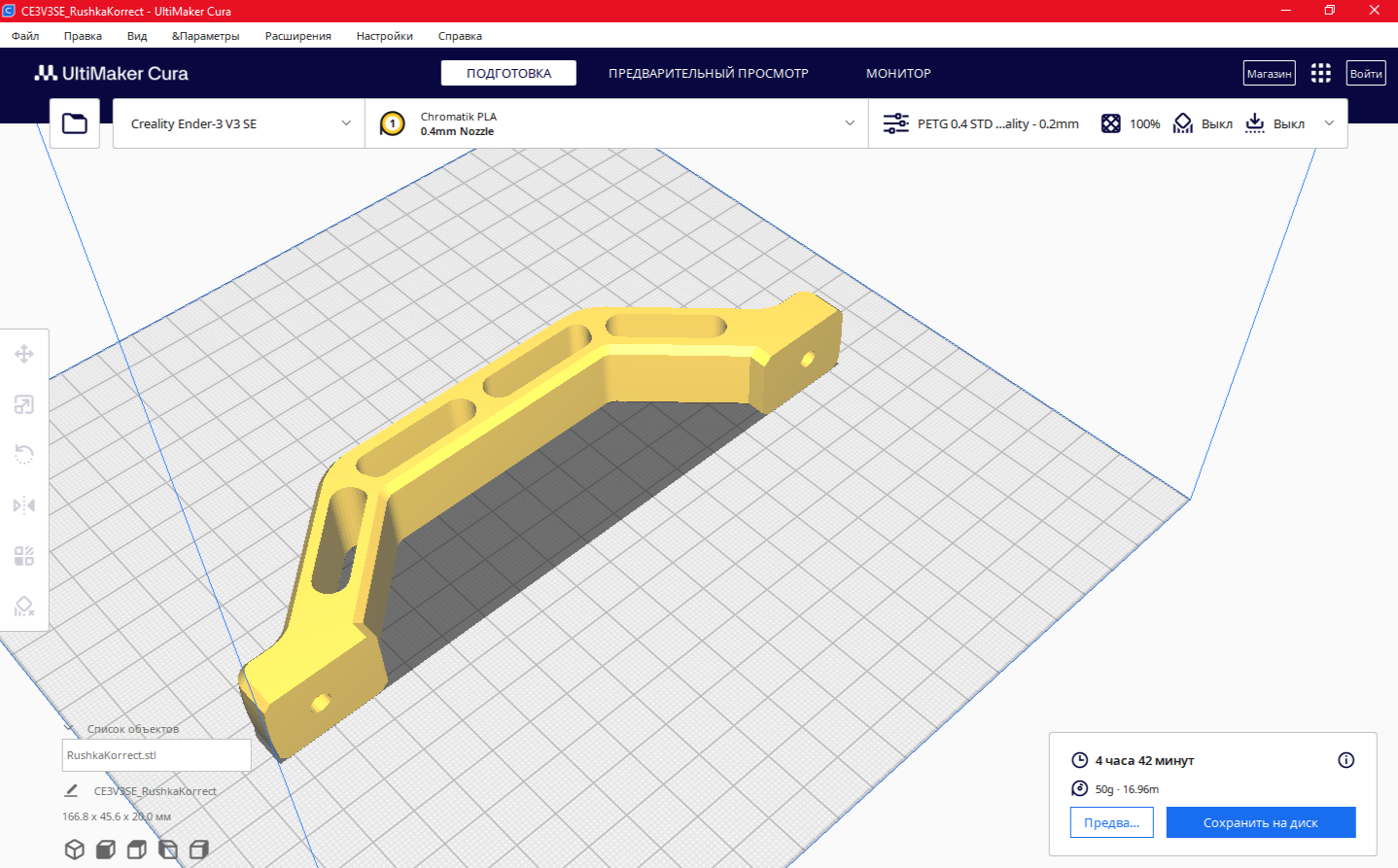The height and width of the screenshot is (868, 1398).
Task: Switch to 3D perspective view cube
Action: pos(74,850)
